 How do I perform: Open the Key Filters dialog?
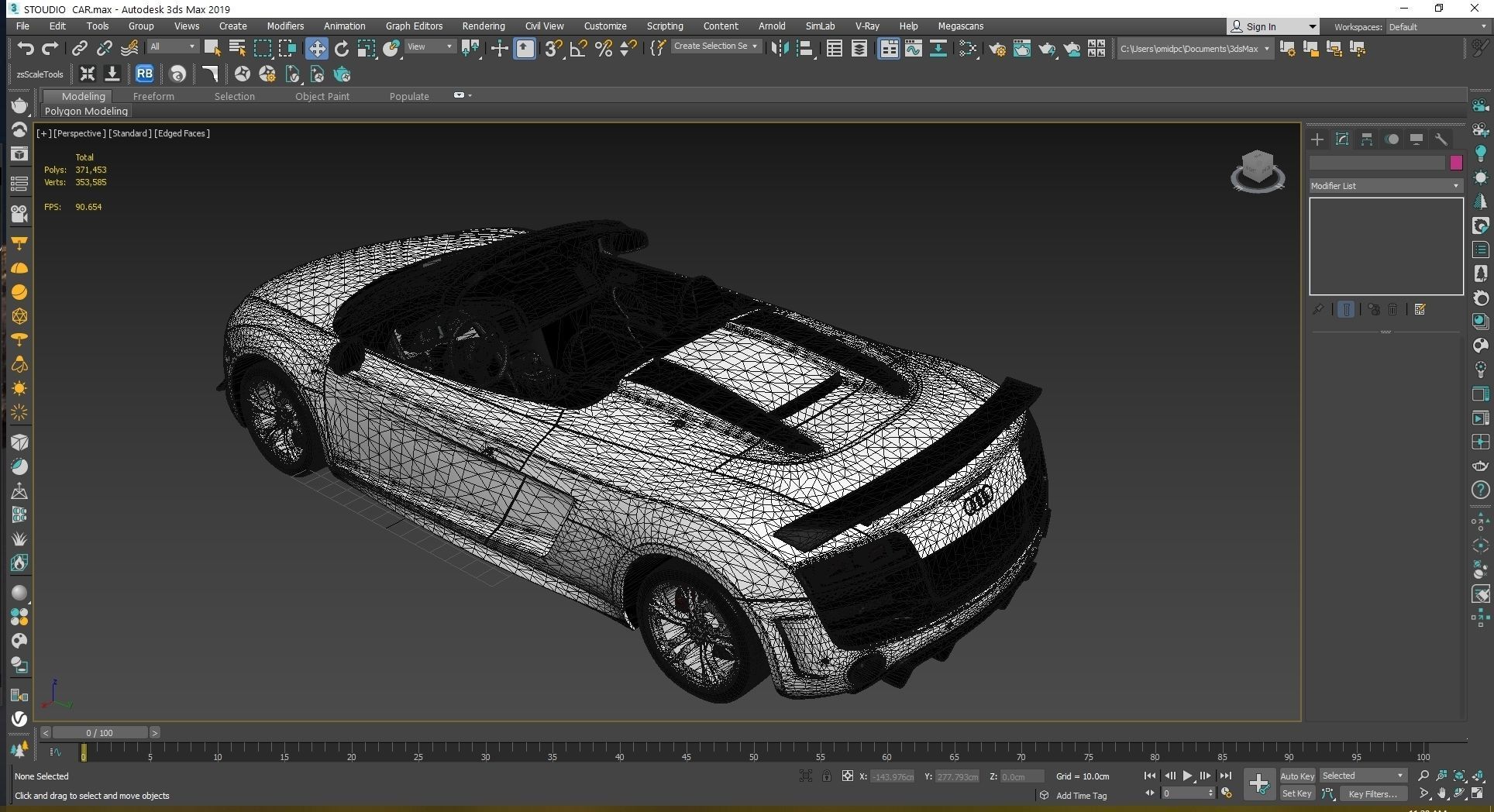pyautogui.click(x=1372, y=793)
